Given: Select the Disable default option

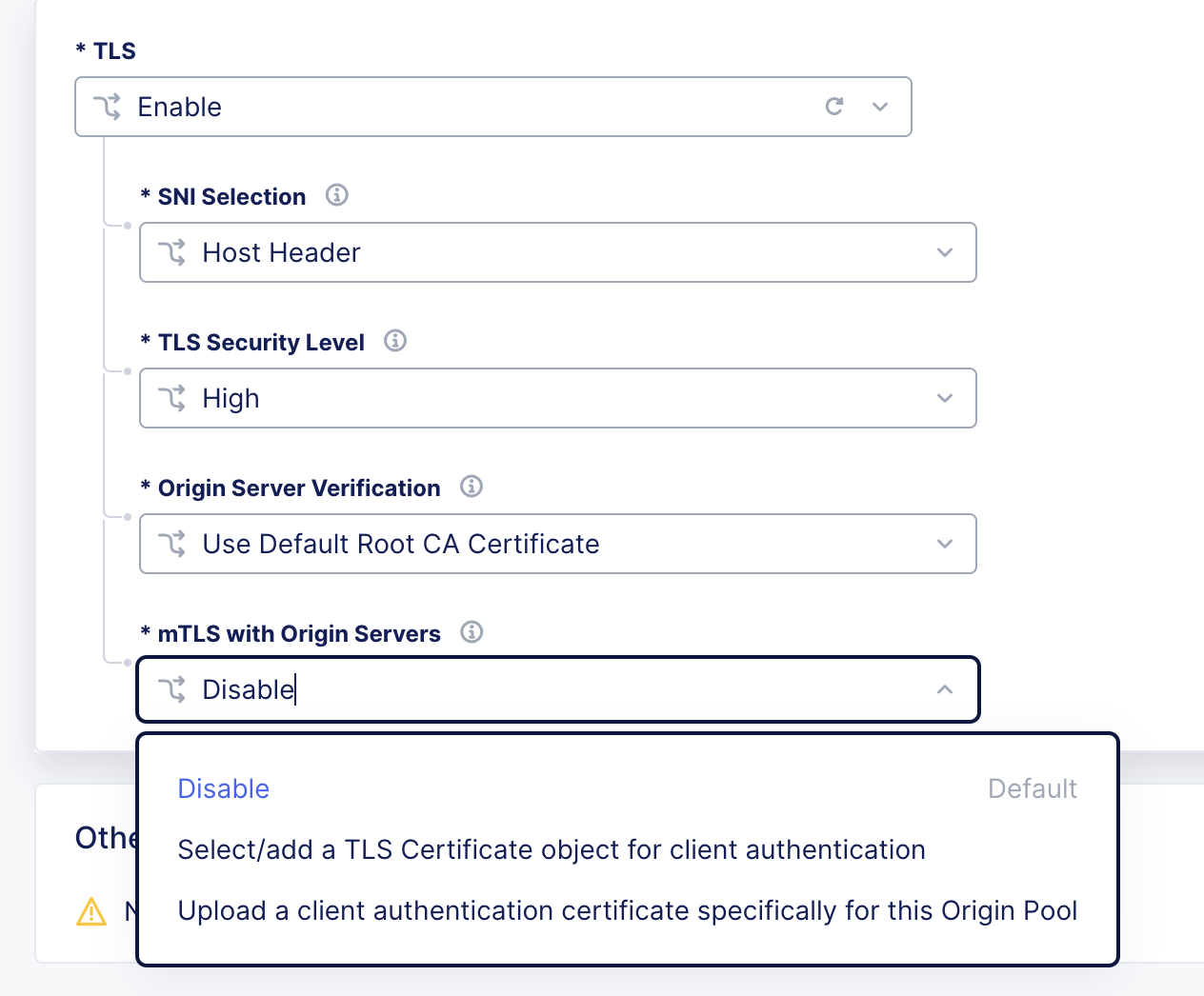Looking at the screenshot, I should pyautogui.click(x=223, y=788).
